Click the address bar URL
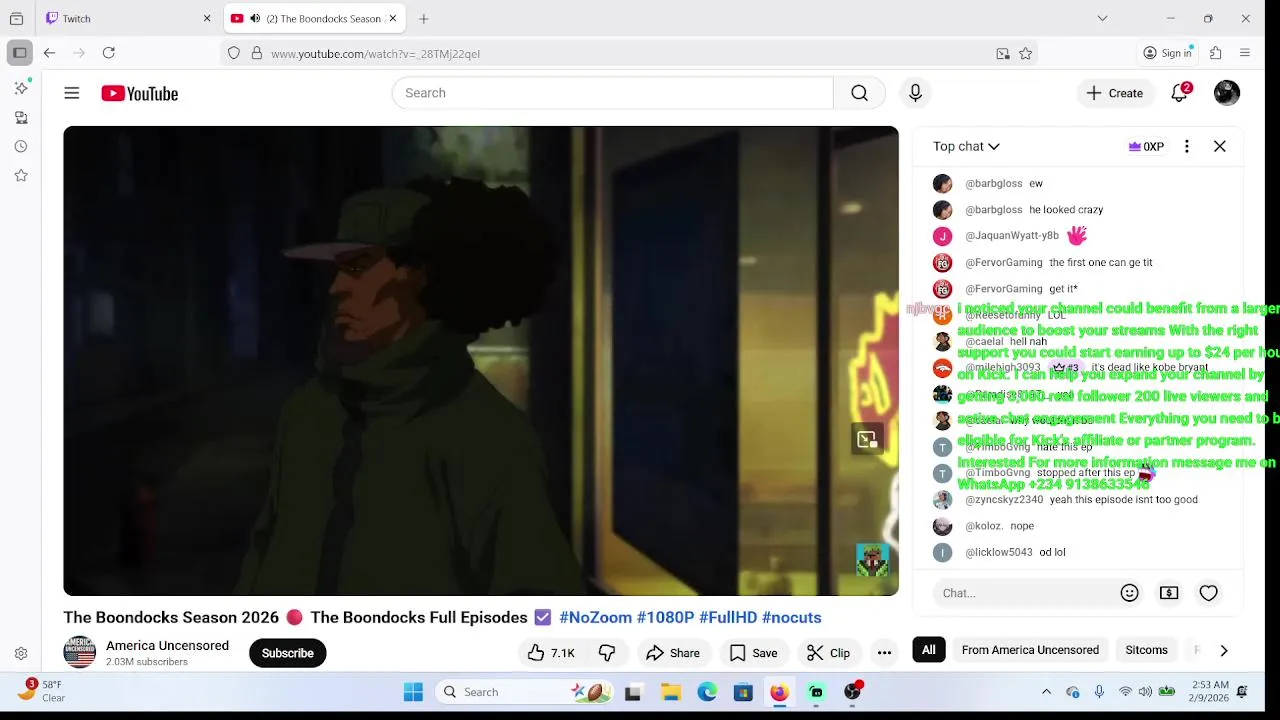 click(x=375, y=53)
